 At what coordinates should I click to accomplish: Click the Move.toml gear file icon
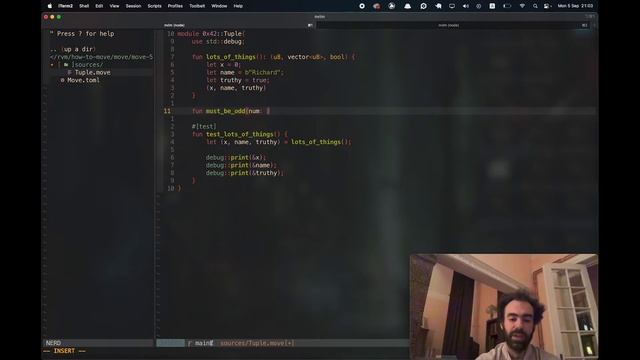pyautogui.click(x=62, y=80)
